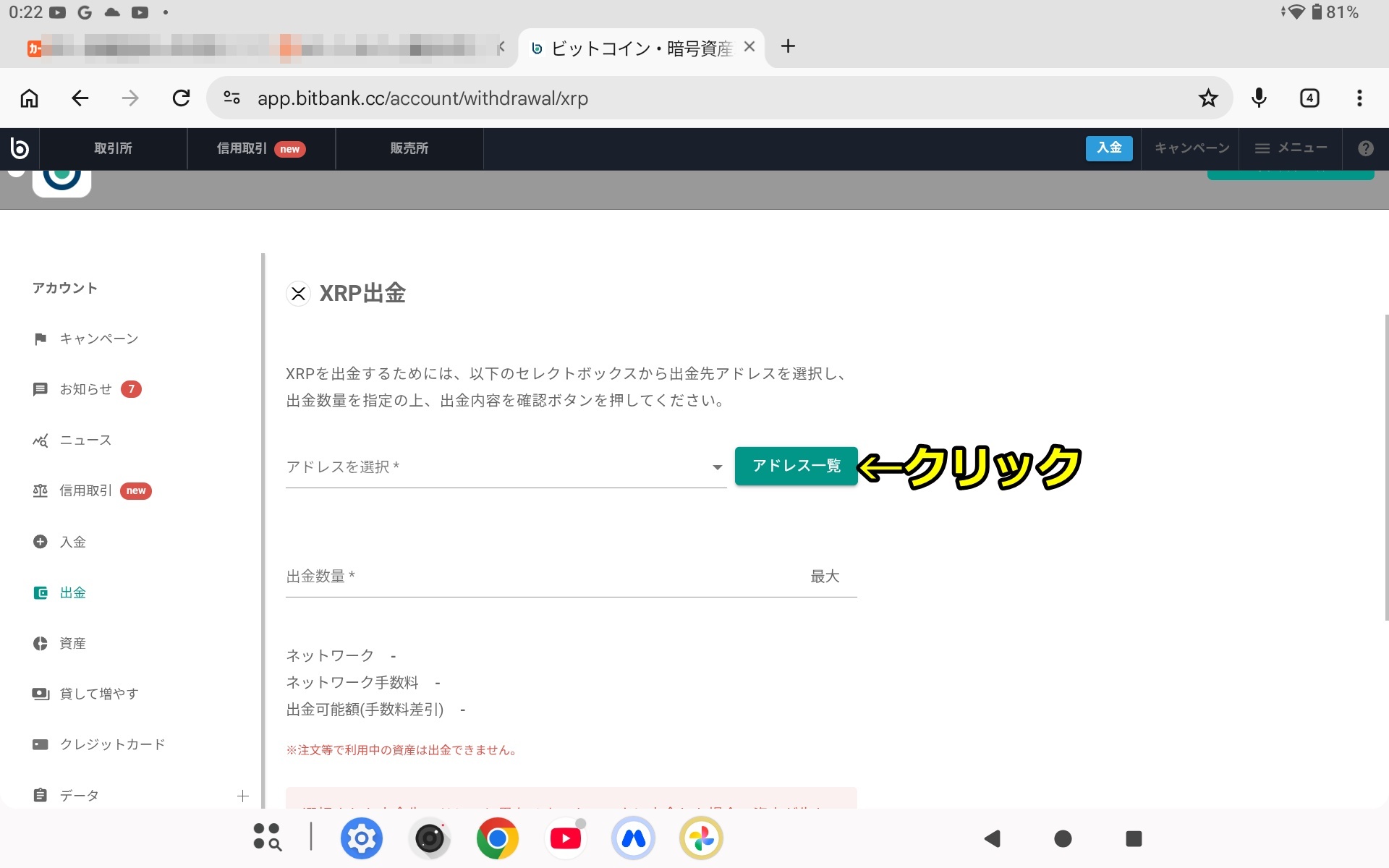
Task: Launch Meta AI app in taskbar
Action: pos(633,838)
